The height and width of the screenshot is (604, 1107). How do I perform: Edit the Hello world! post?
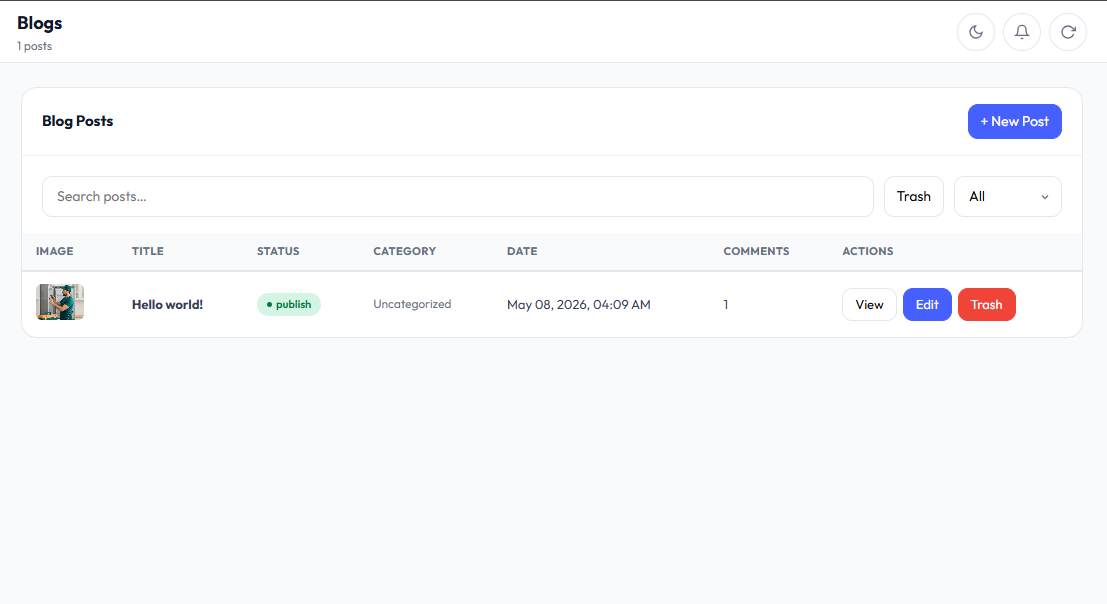click(x=927, y=304)
